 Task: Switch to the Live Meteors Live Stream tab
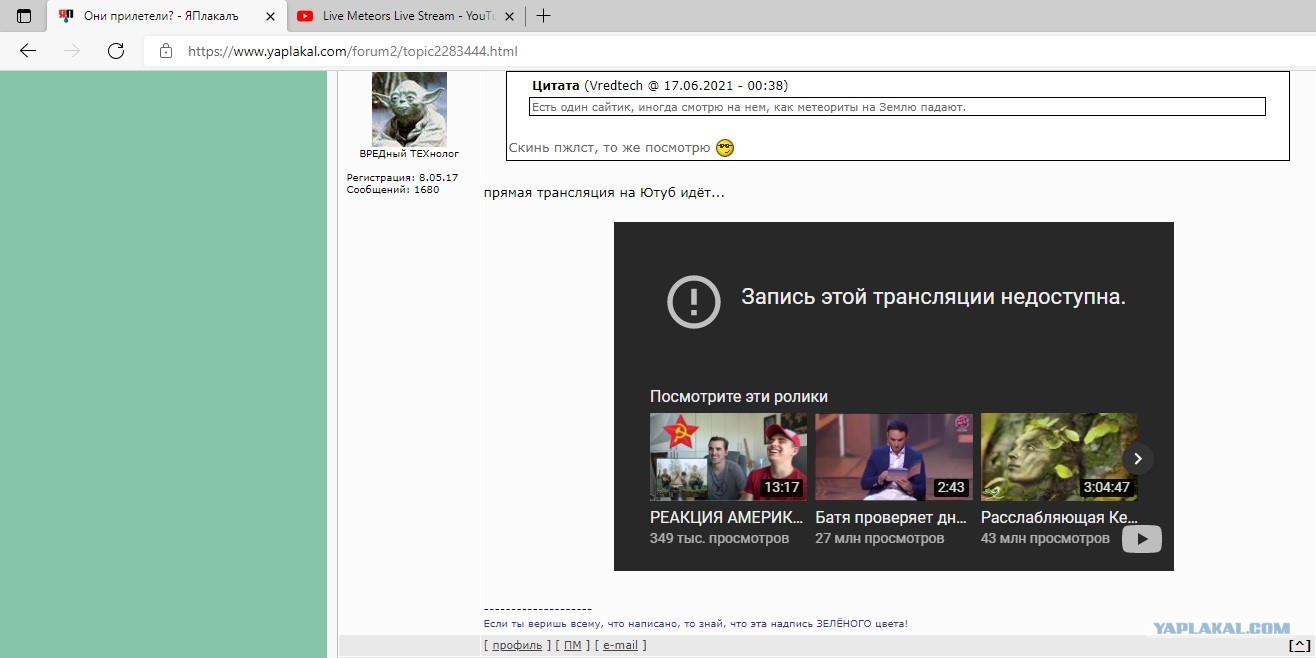(404, 16)
